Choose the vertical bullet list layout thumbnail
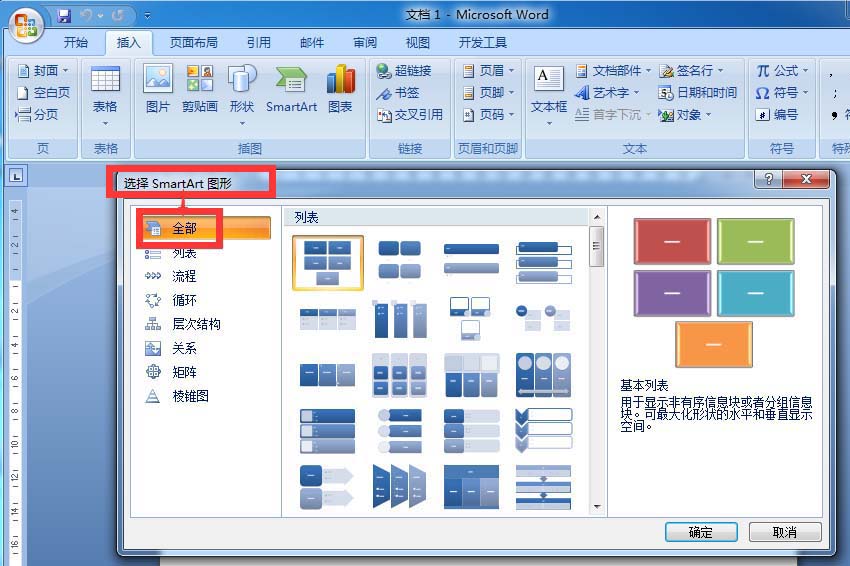This screenshot has height=566, width=850. [471, 258]
